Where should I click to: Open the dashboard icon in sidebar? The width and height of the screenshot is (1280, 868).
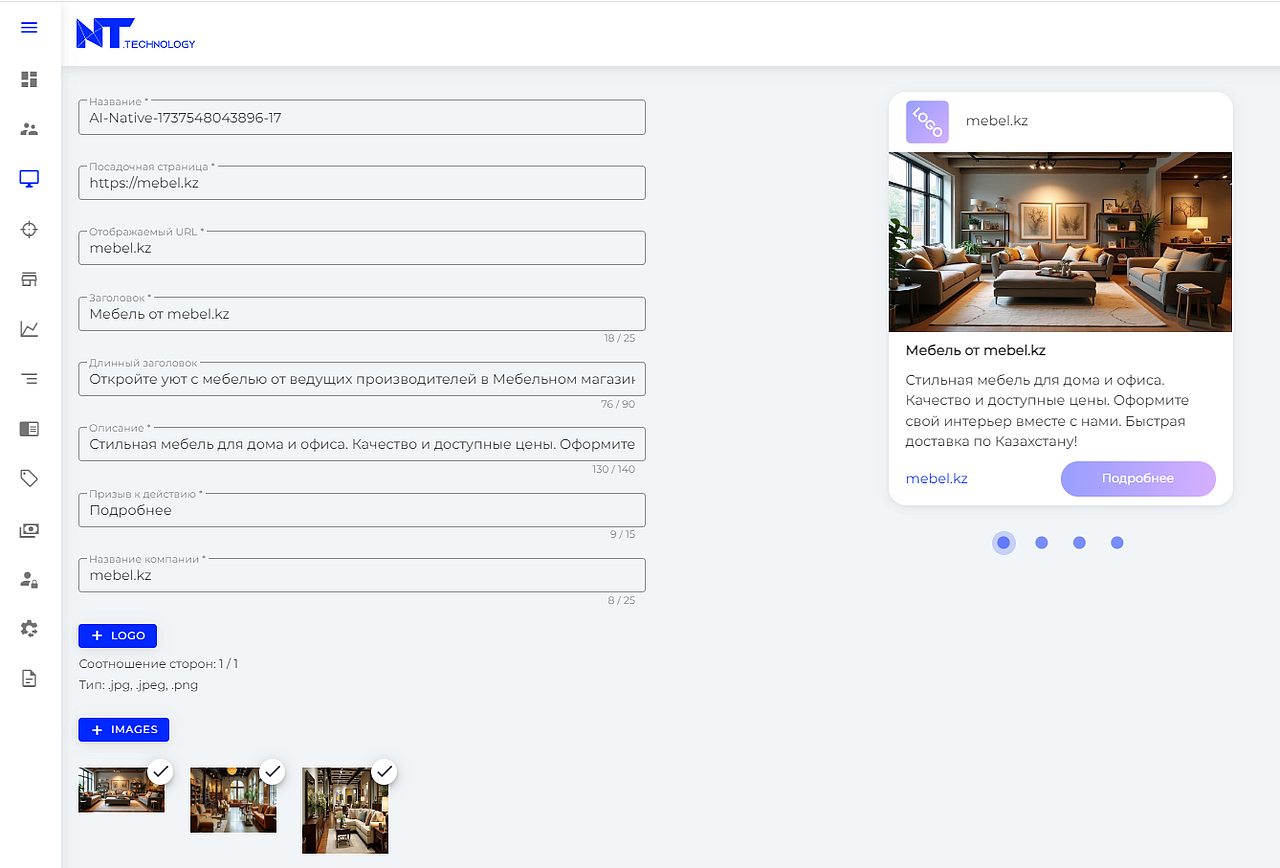(x=29, y=79)
